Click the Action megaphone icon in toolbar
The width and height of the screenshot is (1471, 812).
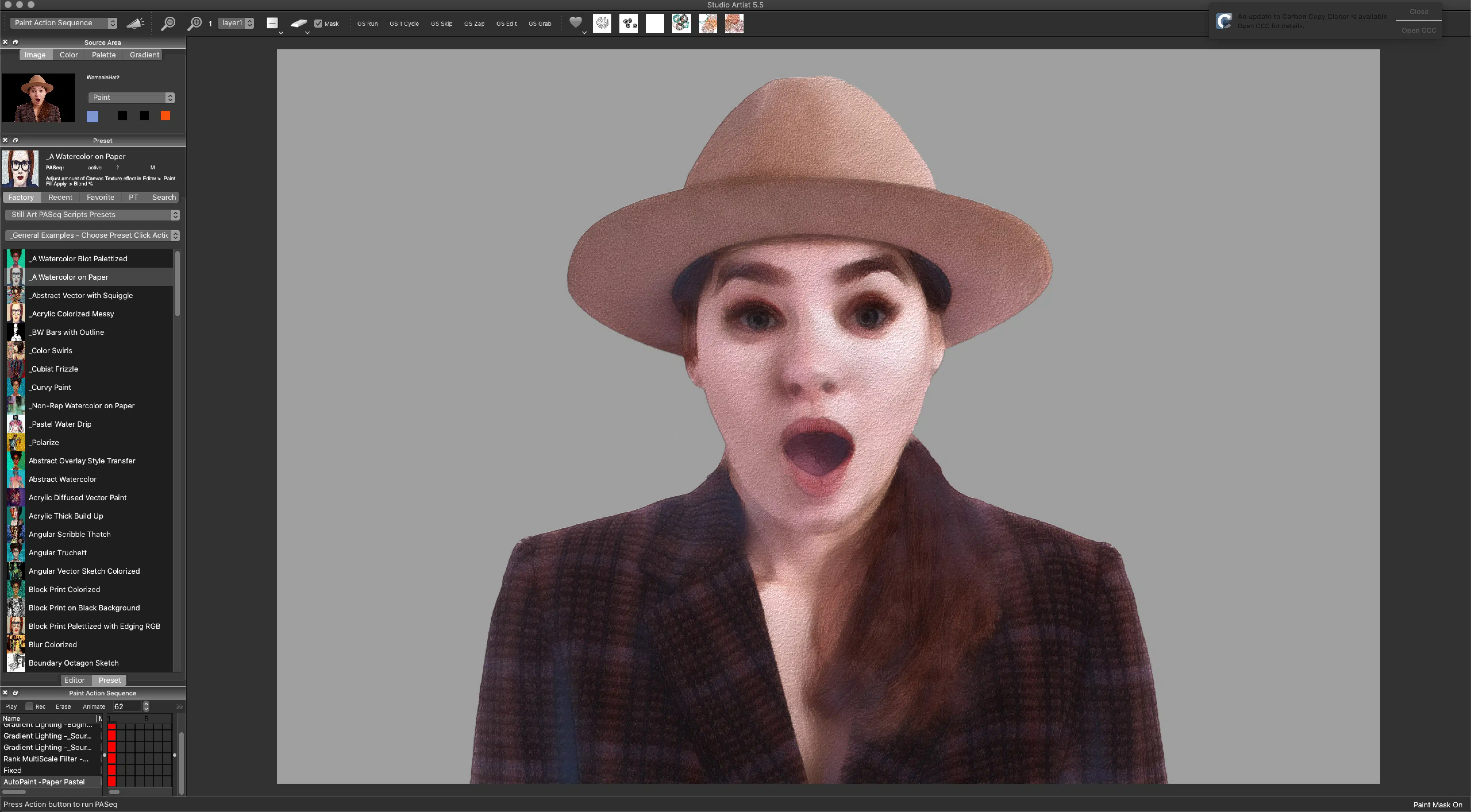[135, 23]
